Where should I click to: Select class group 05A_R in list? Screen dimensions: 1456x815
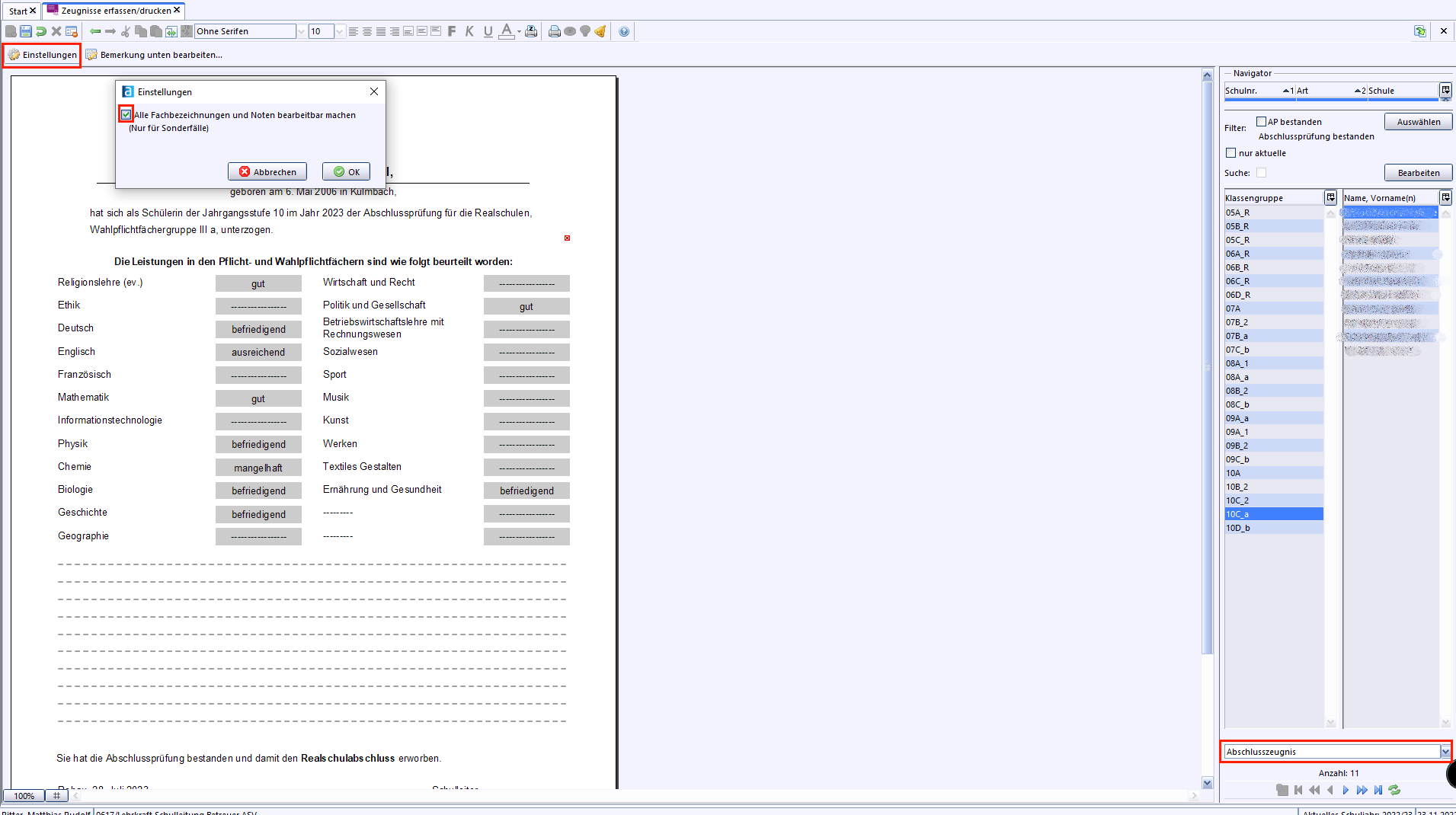tap(1273, 213)
